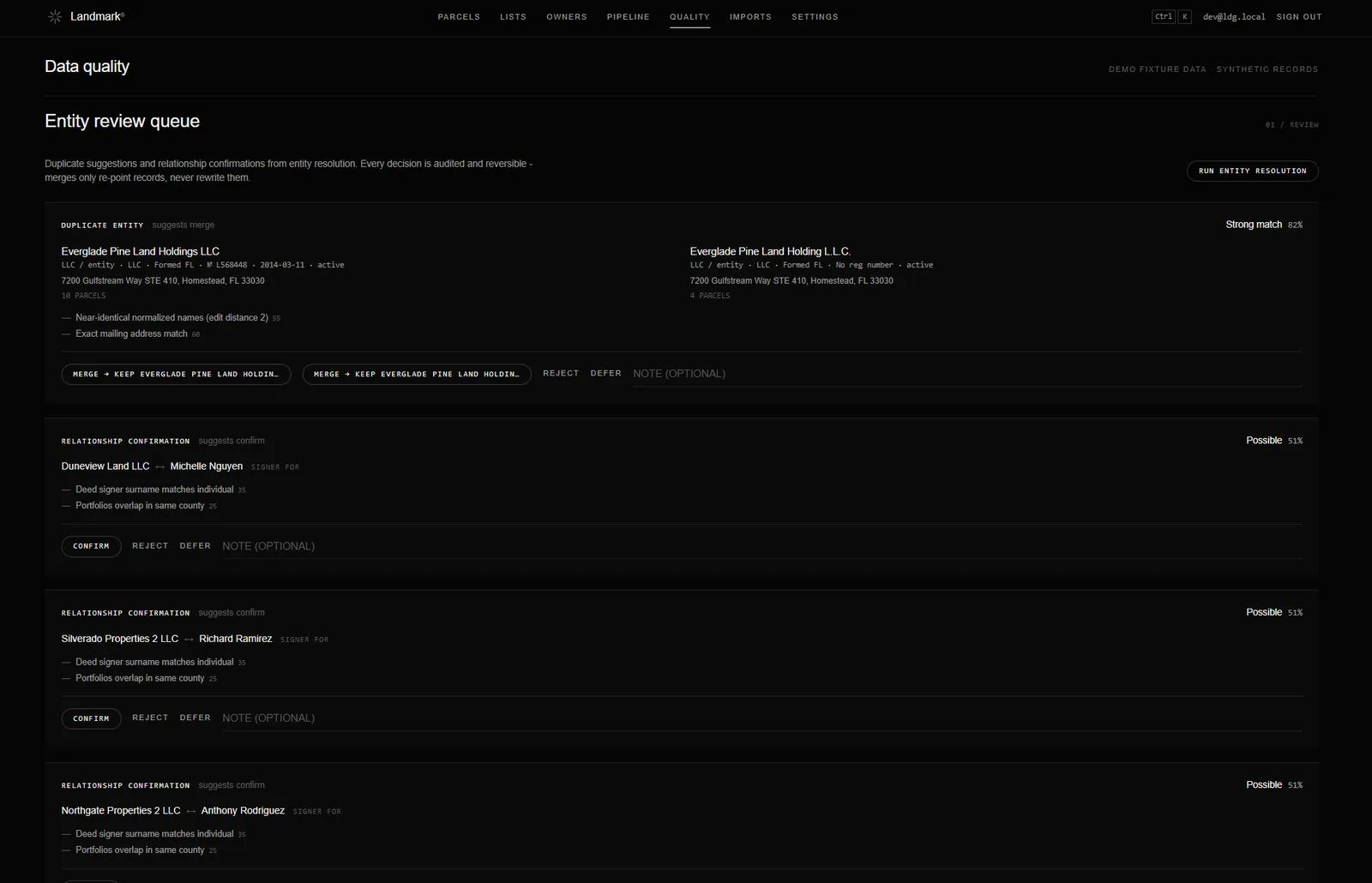
Task: Confirm the Duneview Land LLC relationship
Action: point(91,546)
